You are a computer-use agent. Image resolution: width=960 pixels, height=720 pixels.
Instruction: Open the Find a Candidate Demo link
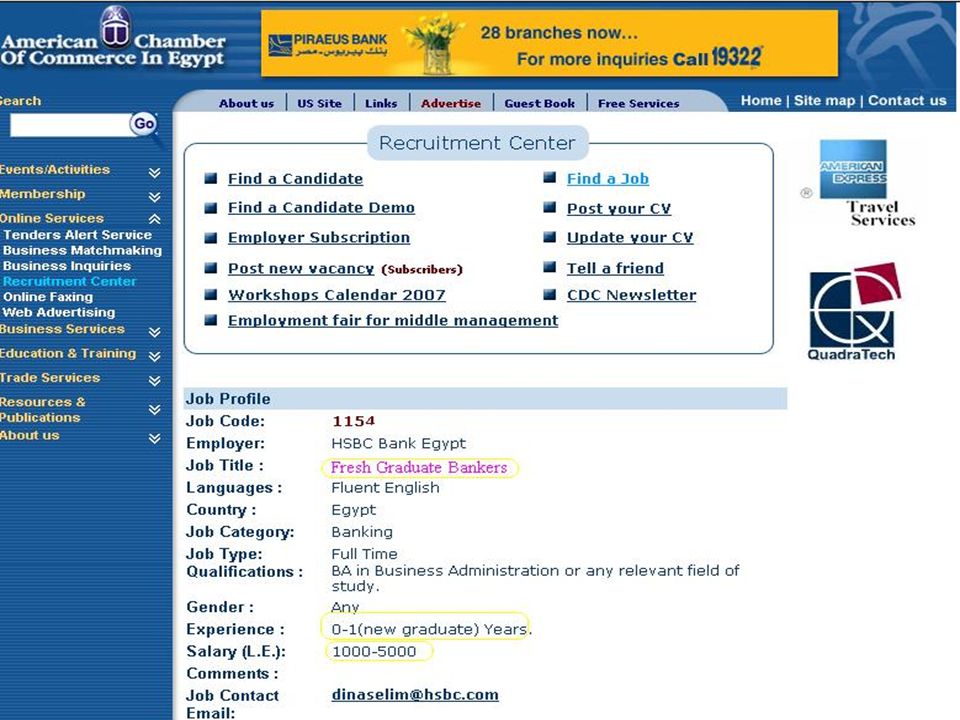click(321, 208)
